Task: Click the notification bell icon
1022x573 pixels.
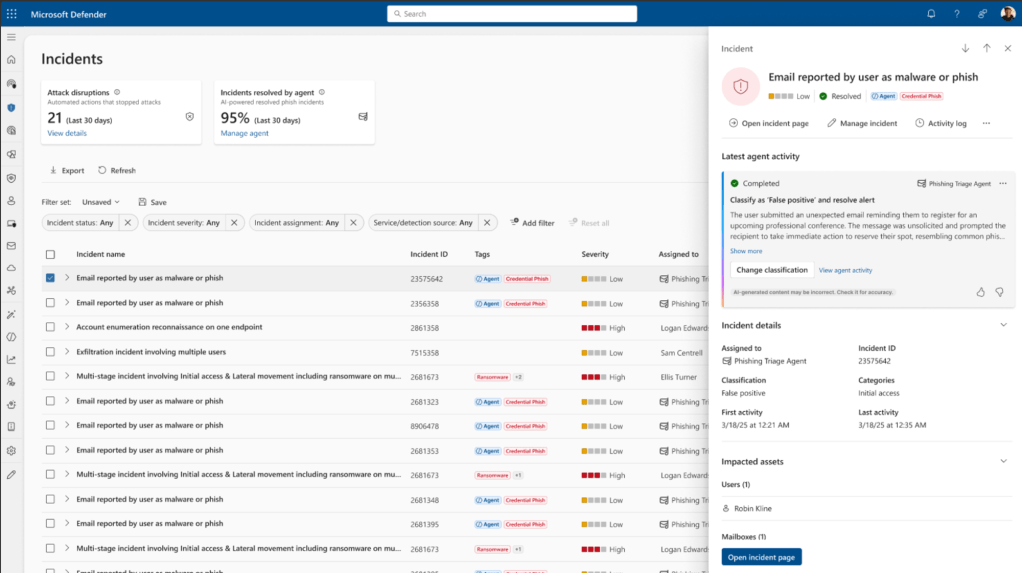Action: click(931, 14)
